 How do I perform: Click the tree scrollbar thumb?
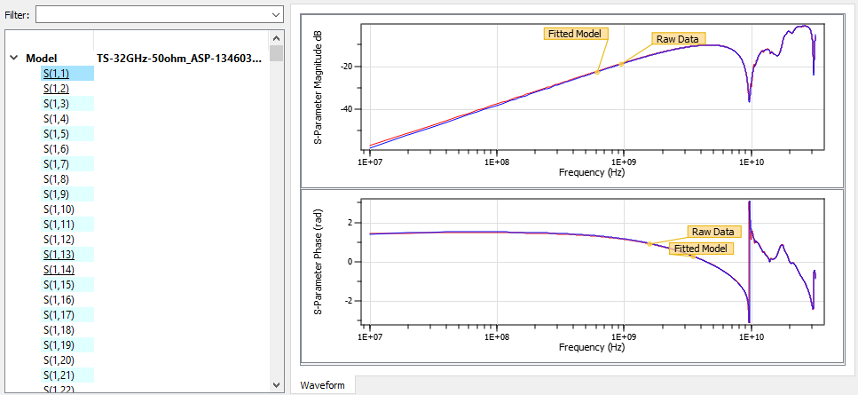coord(276,53)
